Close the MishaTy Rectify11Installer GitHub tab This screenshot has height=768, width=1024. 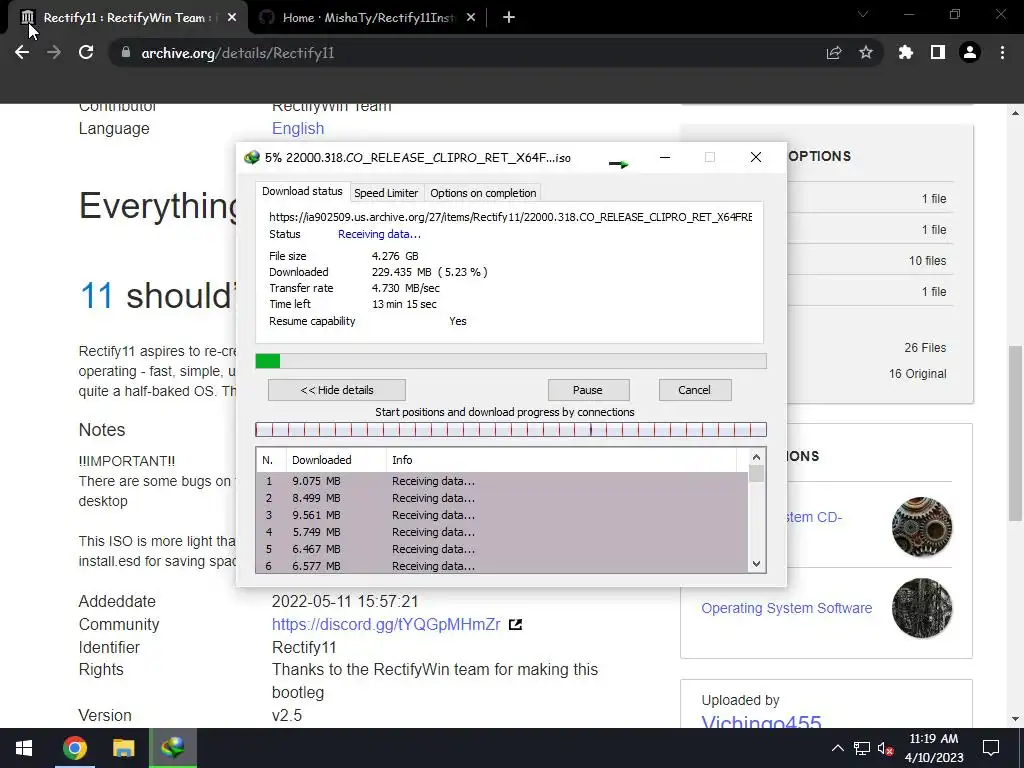coord(471,18)
